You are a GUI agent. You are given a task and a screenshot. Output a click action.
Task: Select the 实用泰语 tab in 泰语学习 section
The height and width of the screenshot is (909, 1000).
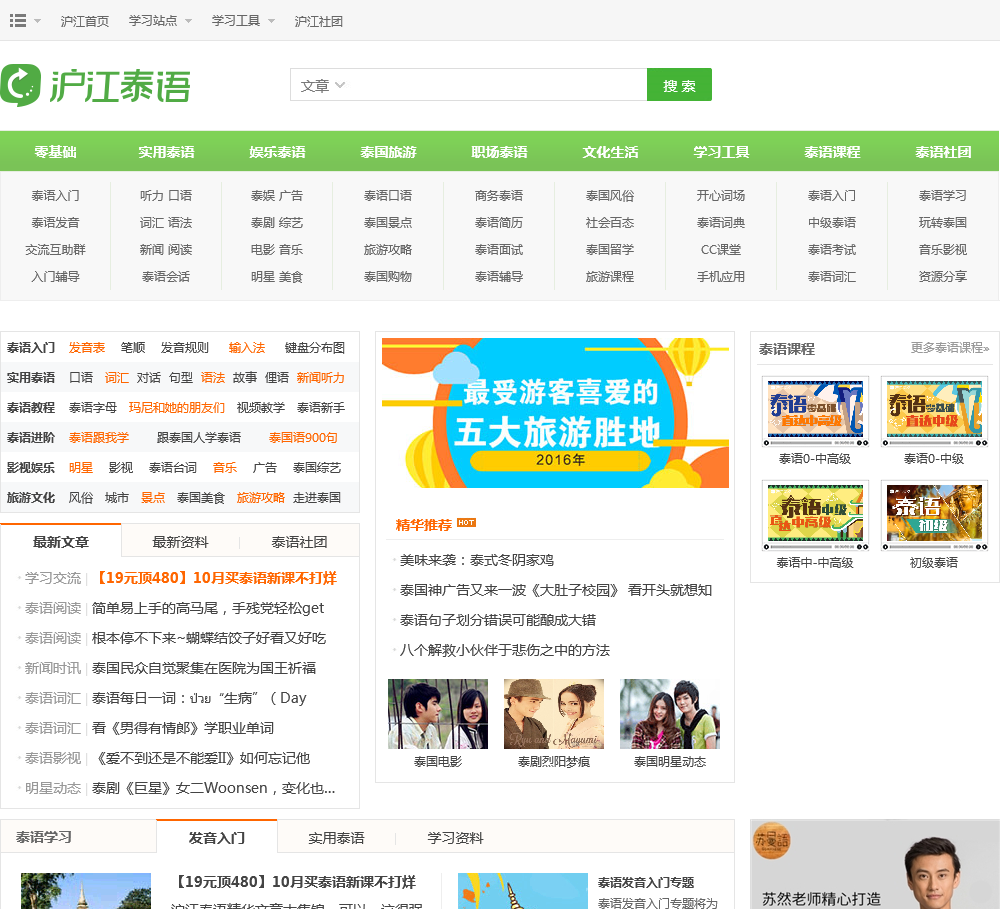click(x=336, y=838)
